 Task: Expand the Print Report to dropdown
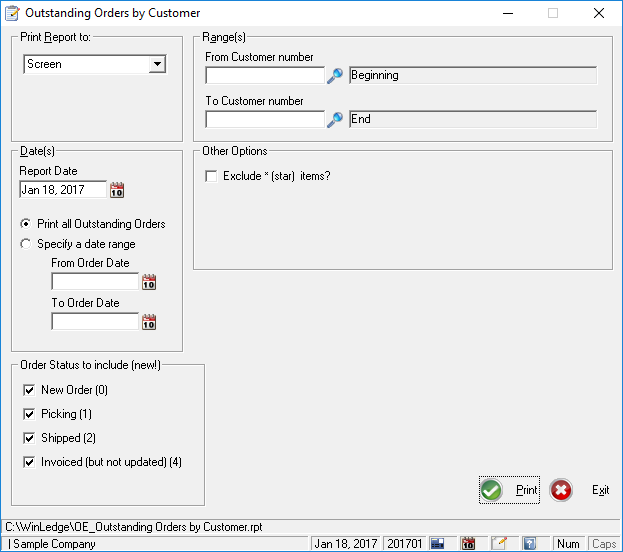pyautogui.click(x=157, y=64)
